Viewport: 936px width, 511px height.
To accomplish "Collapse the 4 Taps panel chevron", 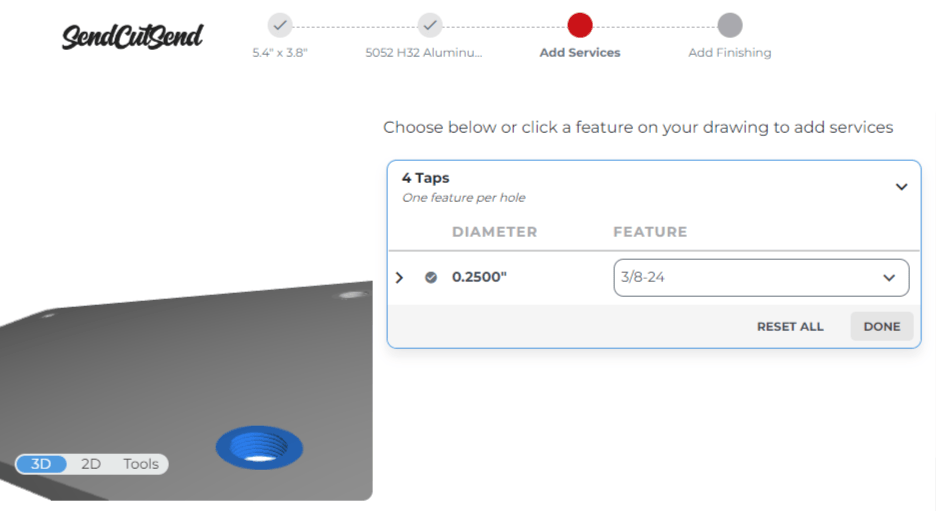I will tap(901, 187).
